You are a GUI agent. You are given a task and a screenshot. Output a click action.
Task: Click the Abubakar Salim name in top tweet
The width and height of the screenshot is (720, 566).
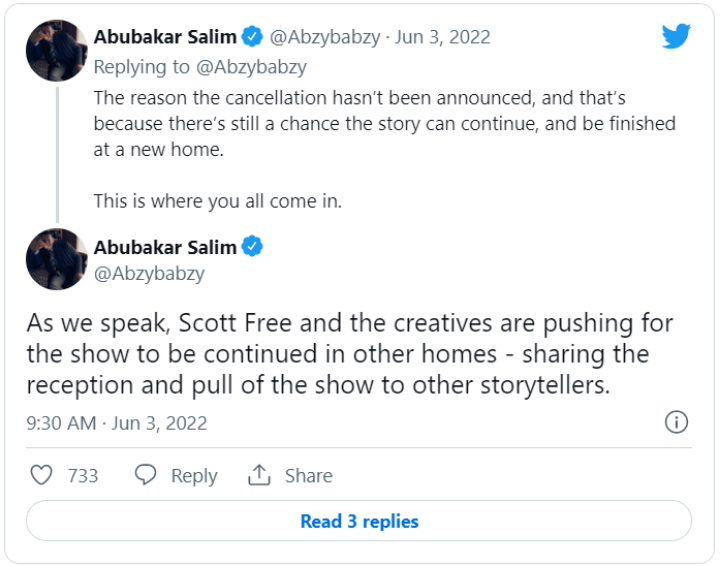point(165,37)
